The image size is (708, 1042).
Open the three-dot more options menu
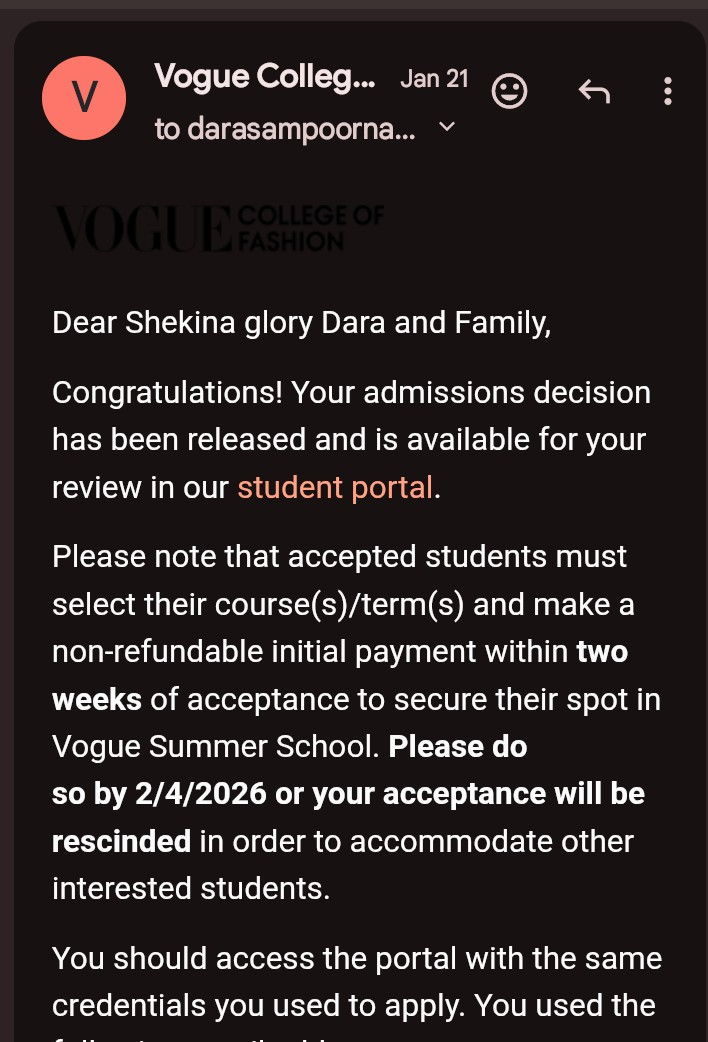667,92
